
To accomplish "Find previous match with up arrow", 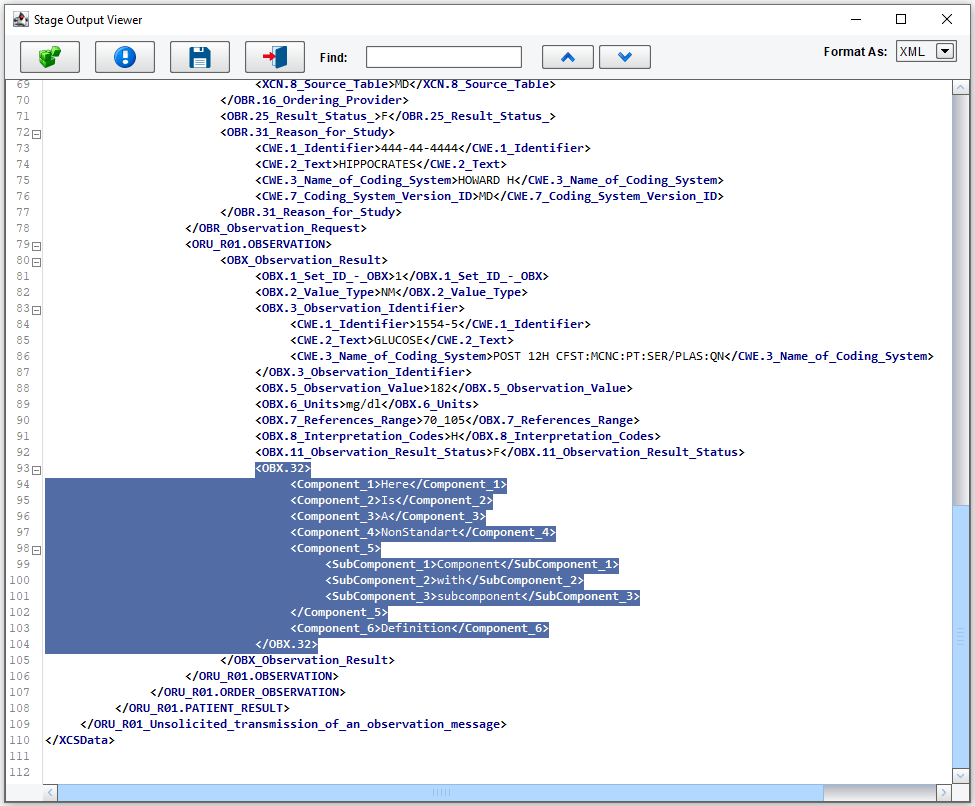I will click(568, 57).
